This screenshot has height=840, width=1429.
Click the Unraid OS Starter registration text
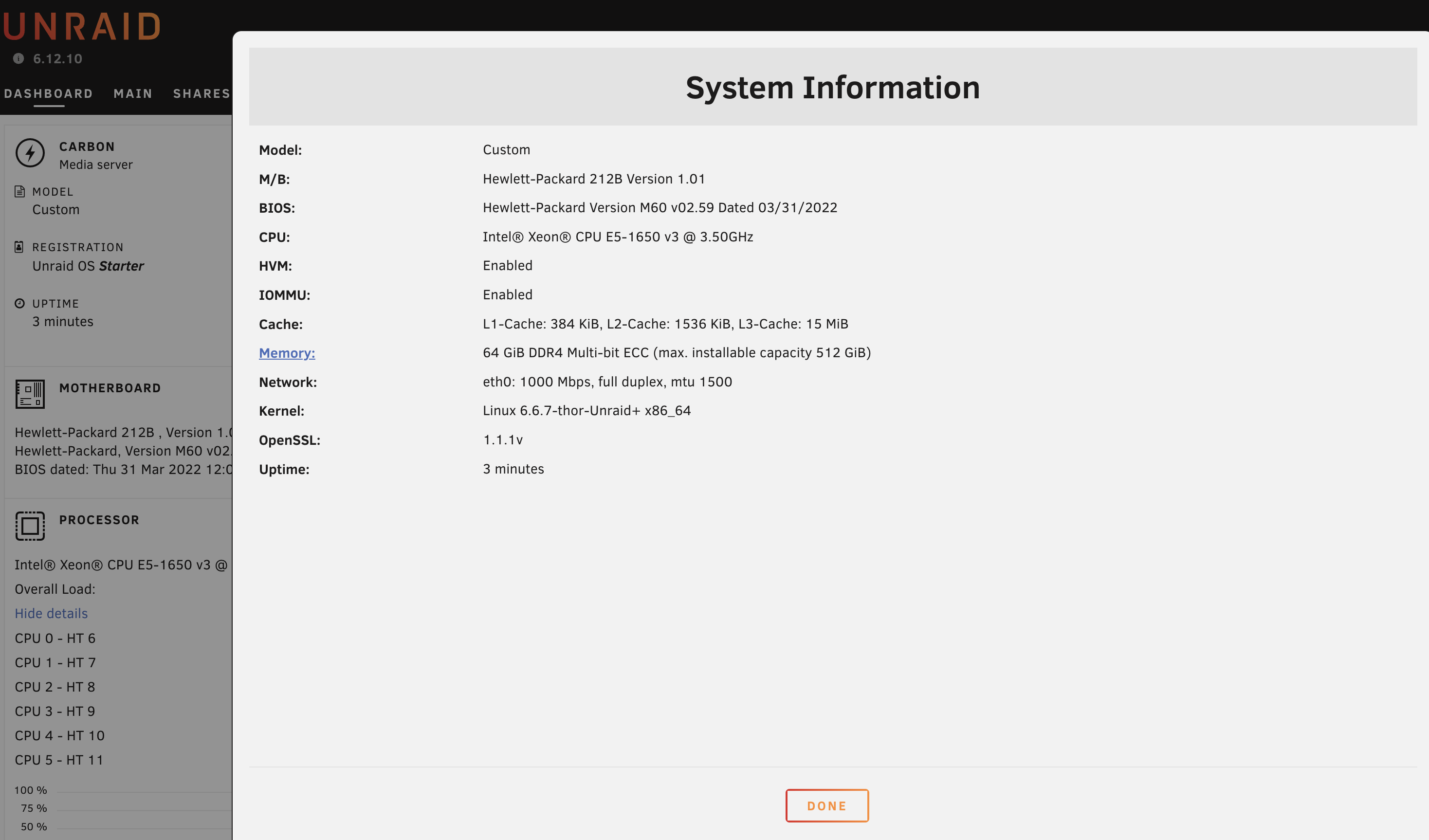(88, 266)
